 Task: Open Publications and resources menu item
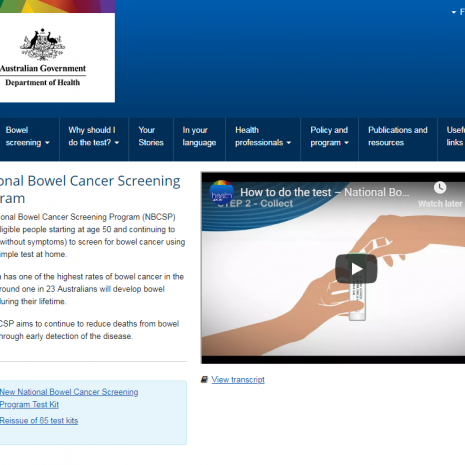[398, 136]
